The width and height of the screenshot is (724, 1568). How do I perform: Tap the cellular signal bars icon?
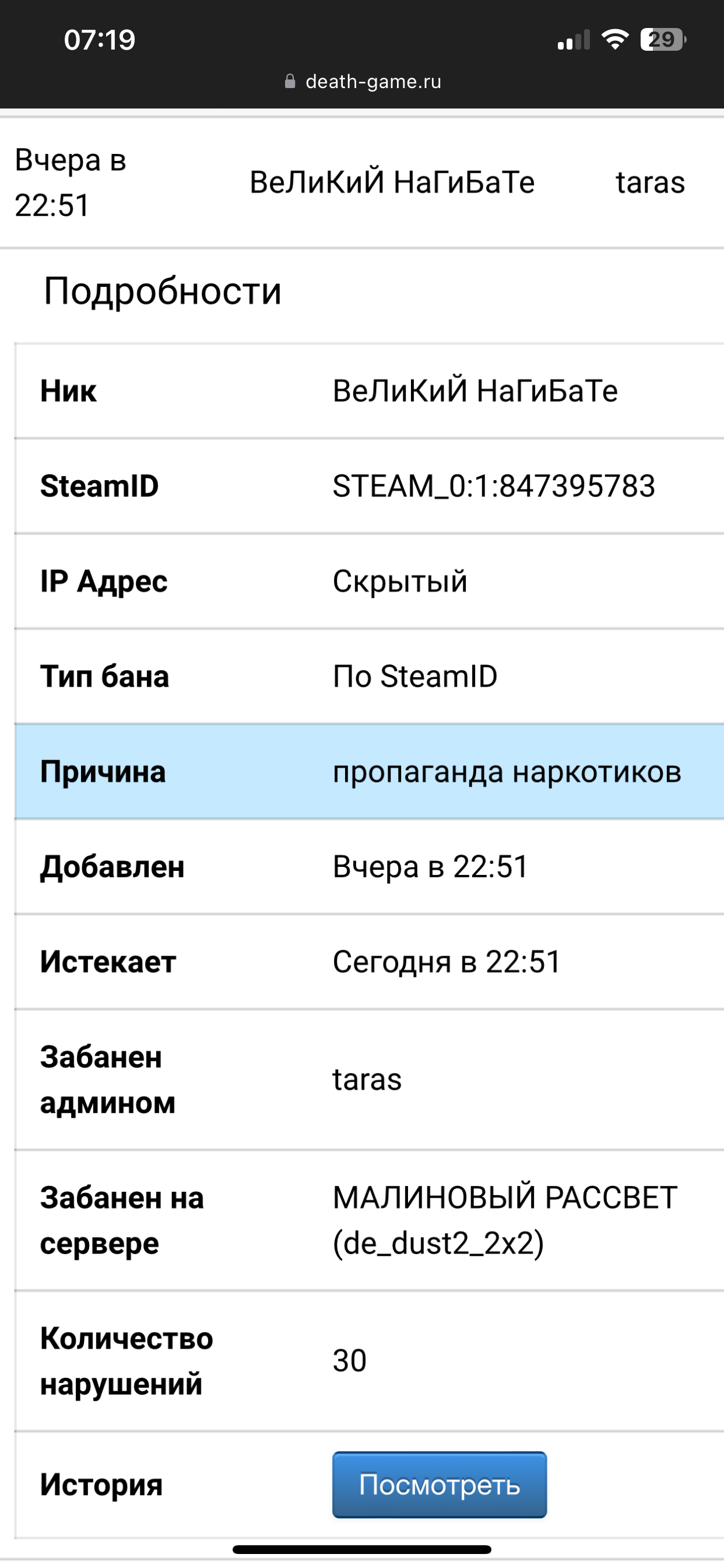pyautogui.click(x=574, y=40)
